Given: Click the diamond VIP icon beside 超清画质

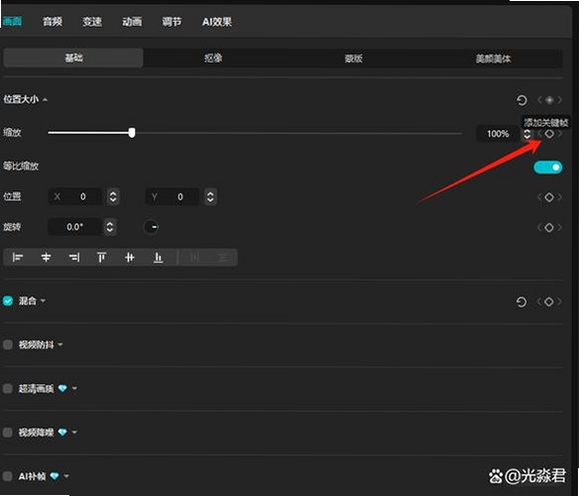Looking at the screenshot, I should click(63, 389).
